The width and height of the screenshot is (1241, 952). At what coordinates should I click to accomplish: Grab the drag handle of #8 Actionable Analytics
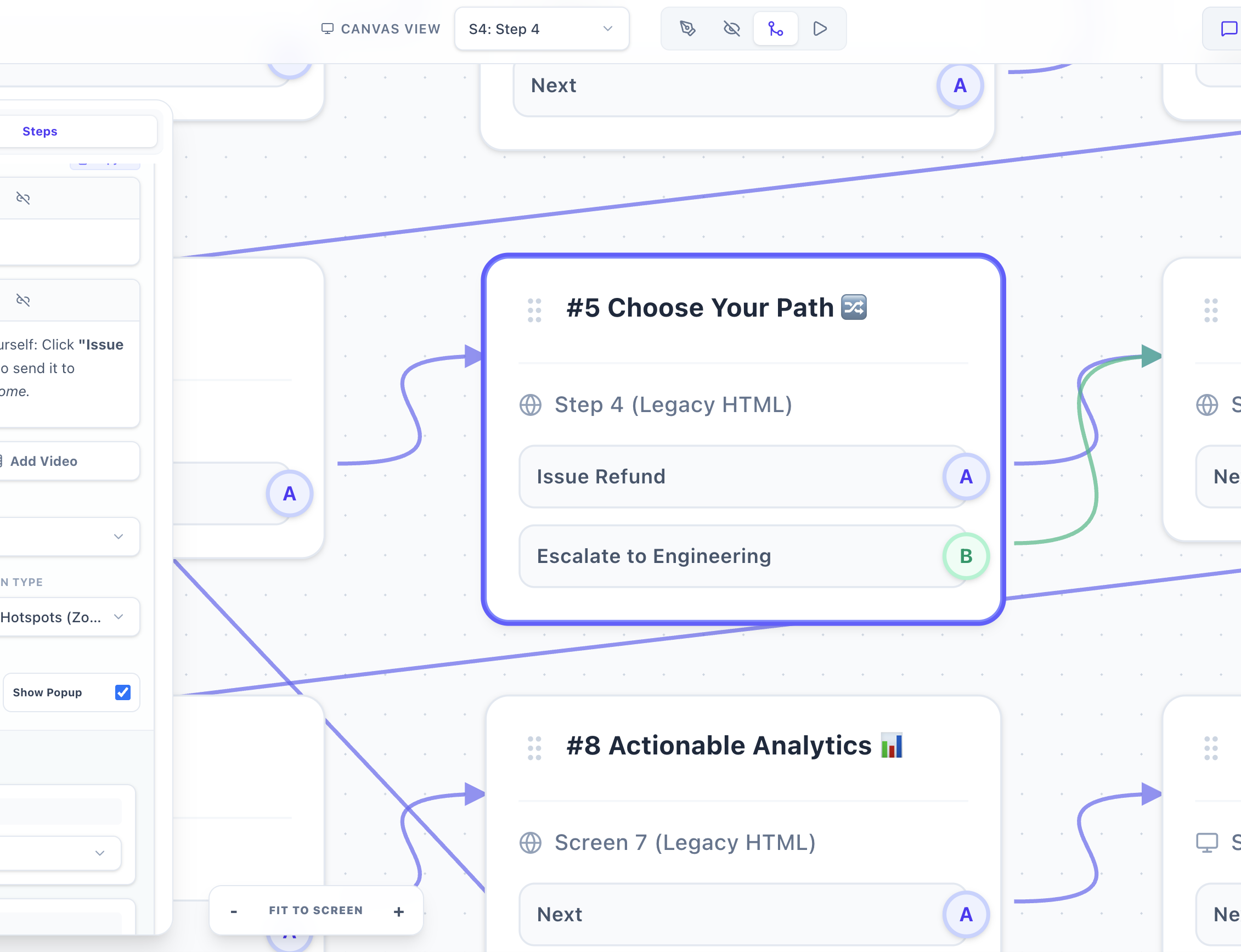534,748
